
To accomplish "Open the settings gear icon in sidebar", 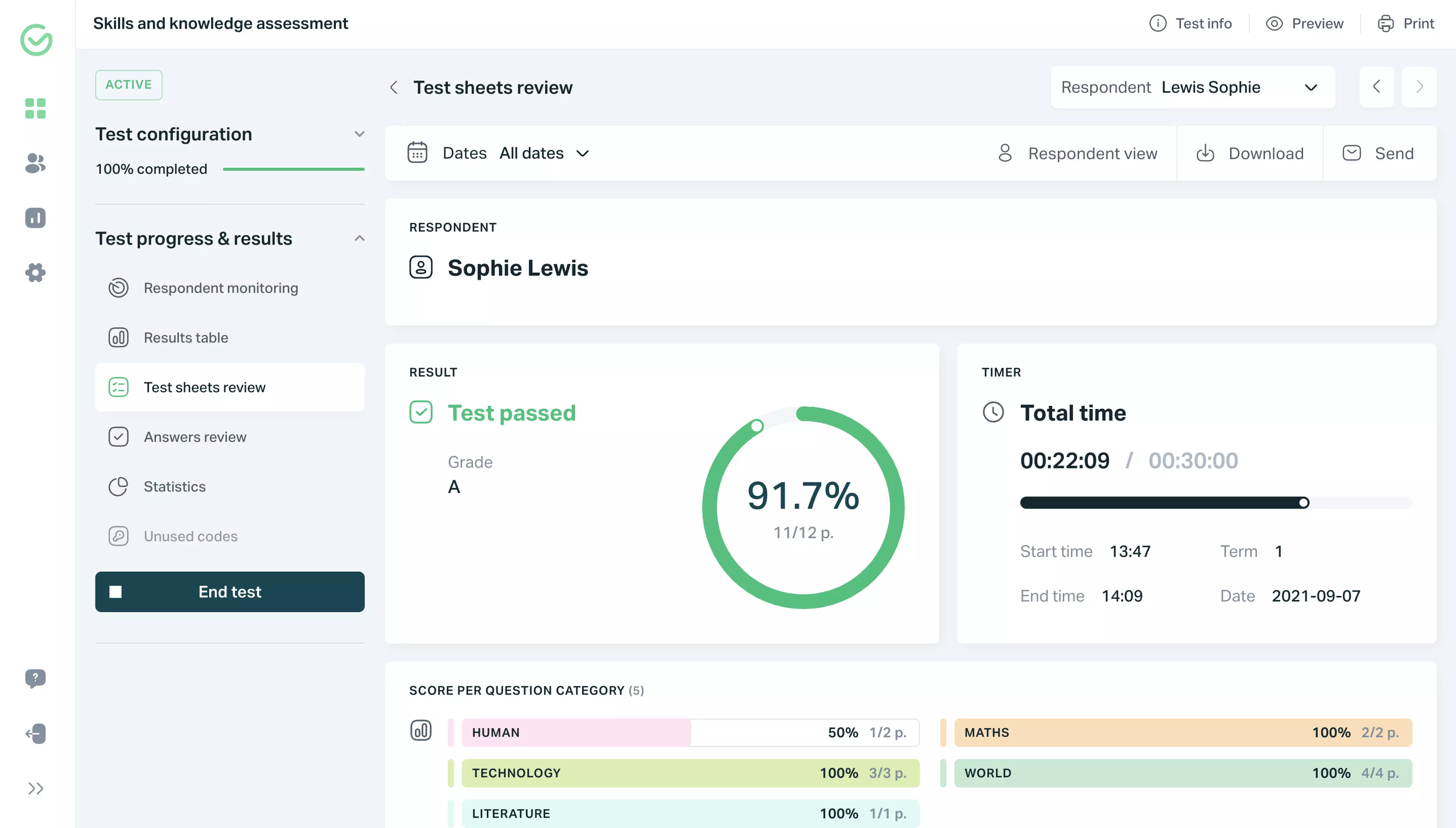I will (x=35, y=272).
